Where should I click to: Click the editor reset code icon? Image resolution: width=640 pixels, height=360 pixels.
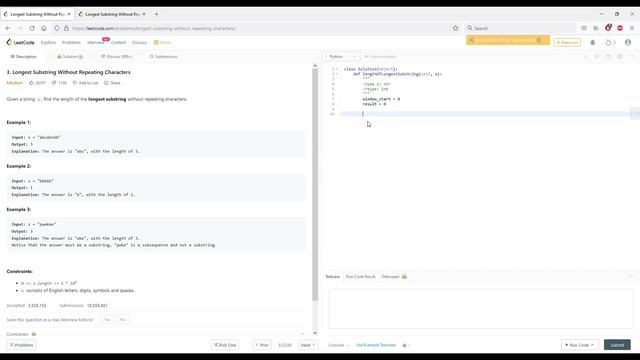pos(608,57)
